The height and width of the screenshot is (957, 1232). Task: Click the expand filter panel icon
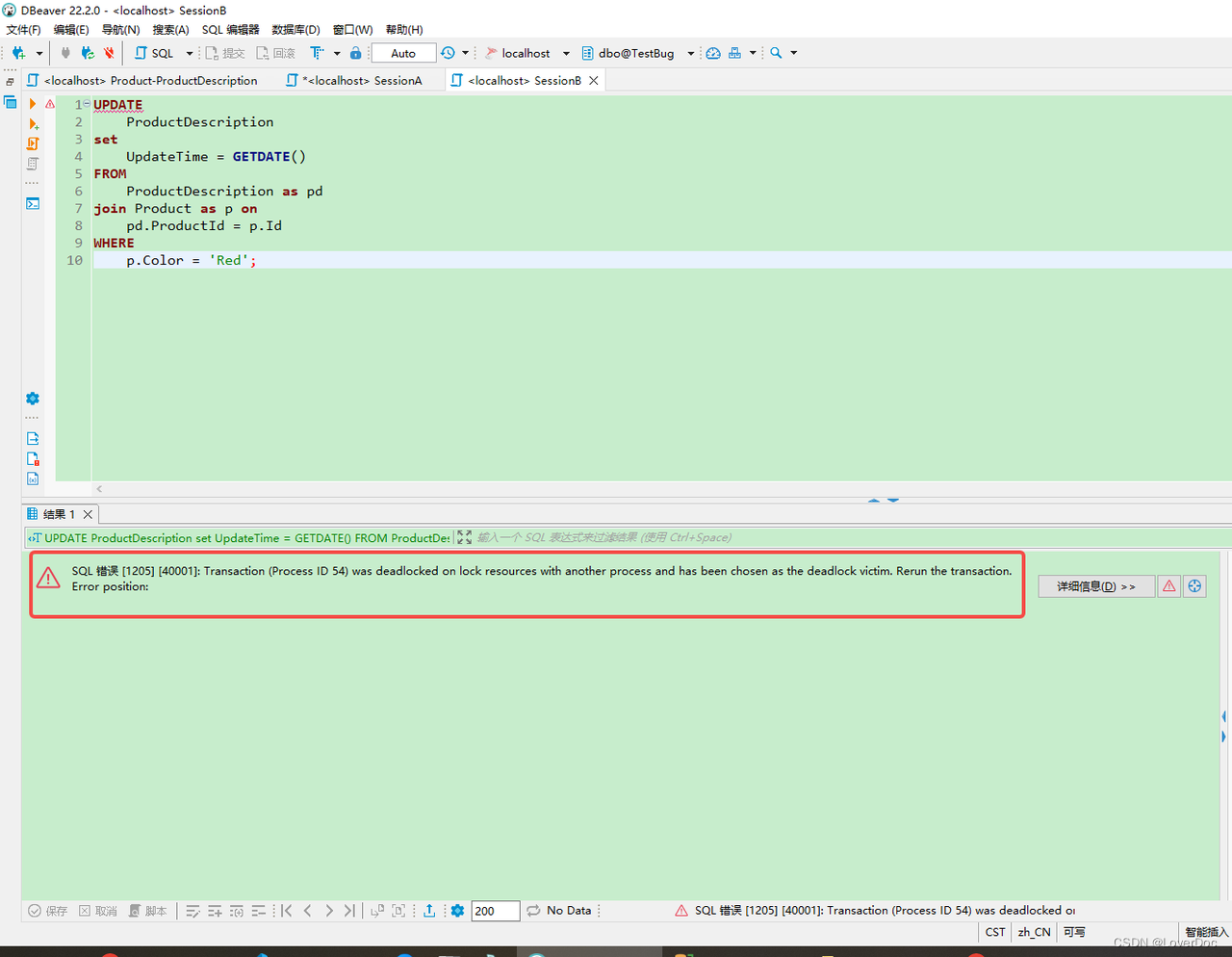(465, 537)
